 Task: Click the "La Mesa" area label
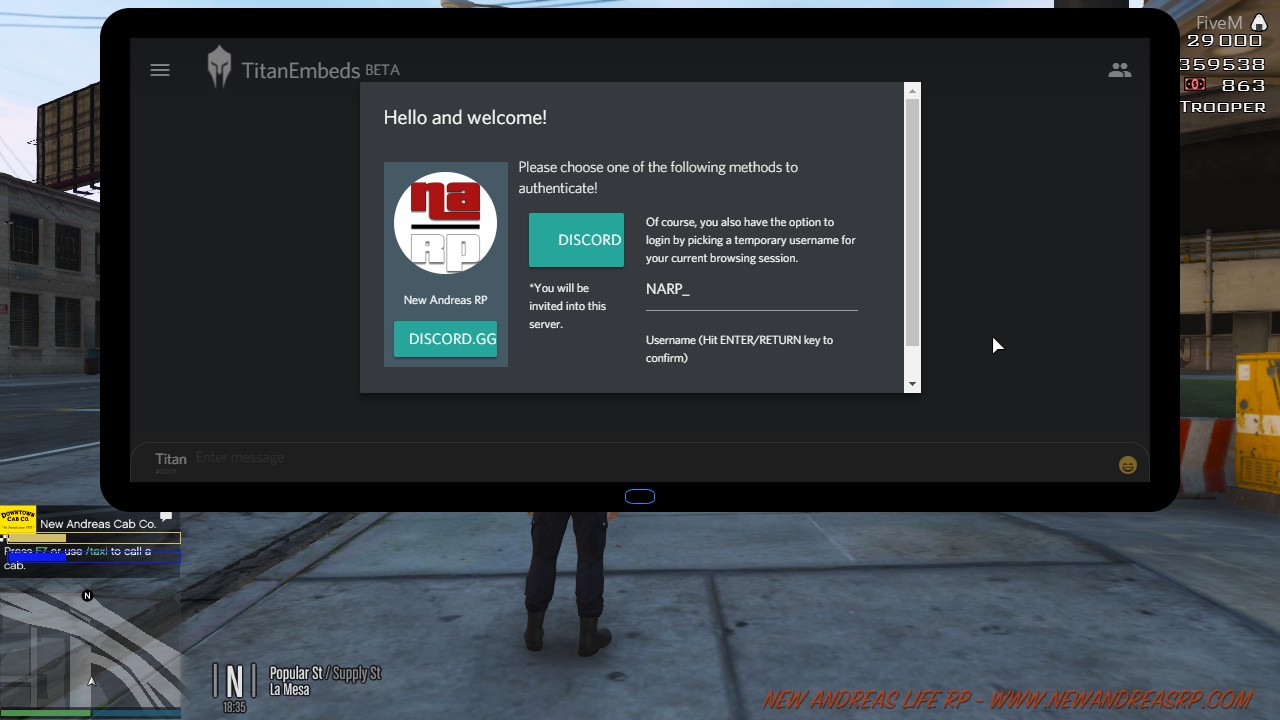tap(290, 690)
